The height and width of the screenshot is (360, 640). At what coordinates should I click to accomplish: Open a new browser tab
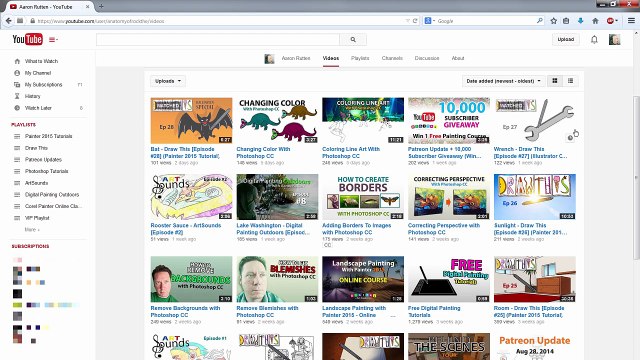coord(101,7)
